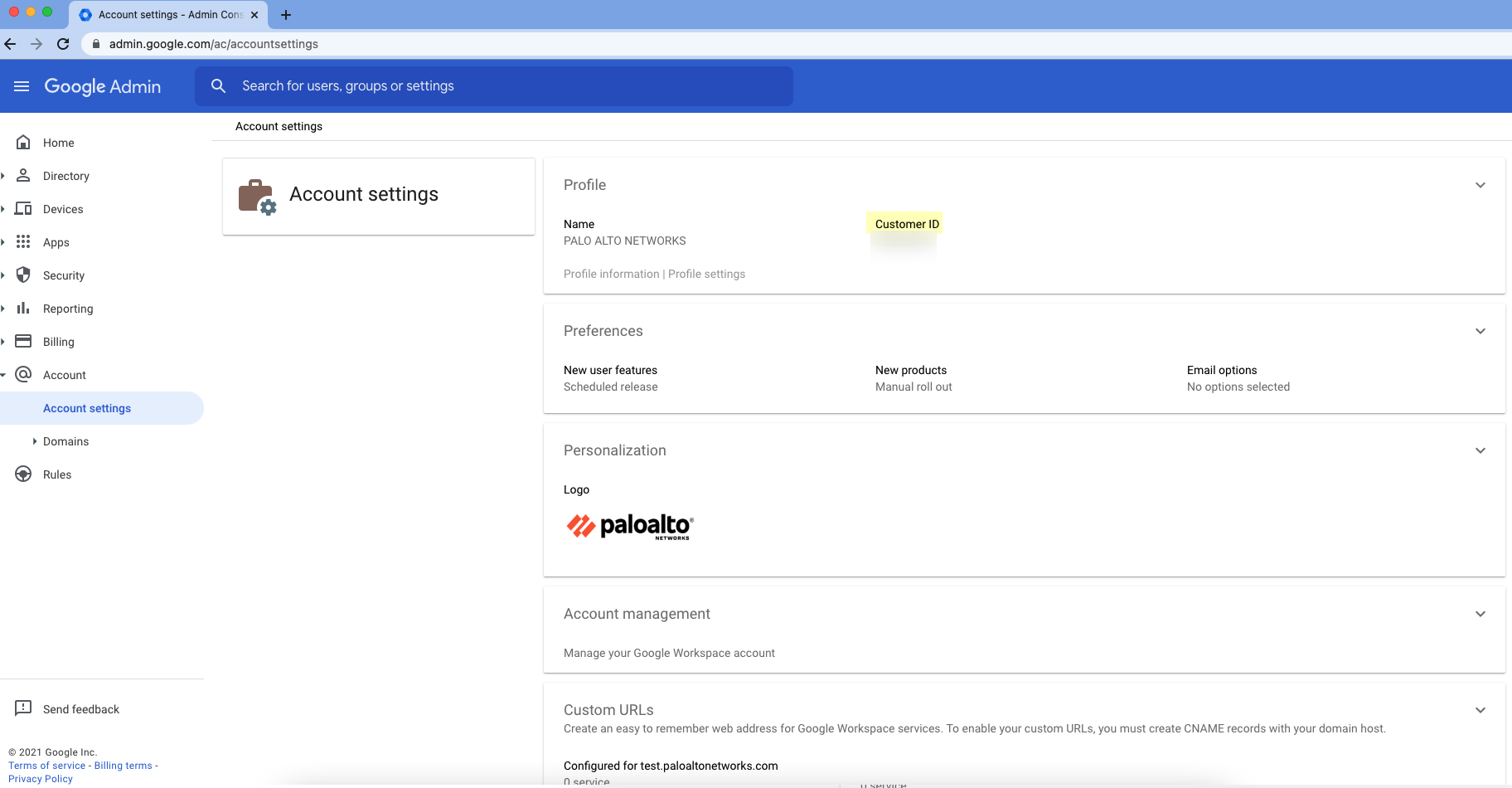
Task: Click the Google Admin logo
Action: (103, 86)
